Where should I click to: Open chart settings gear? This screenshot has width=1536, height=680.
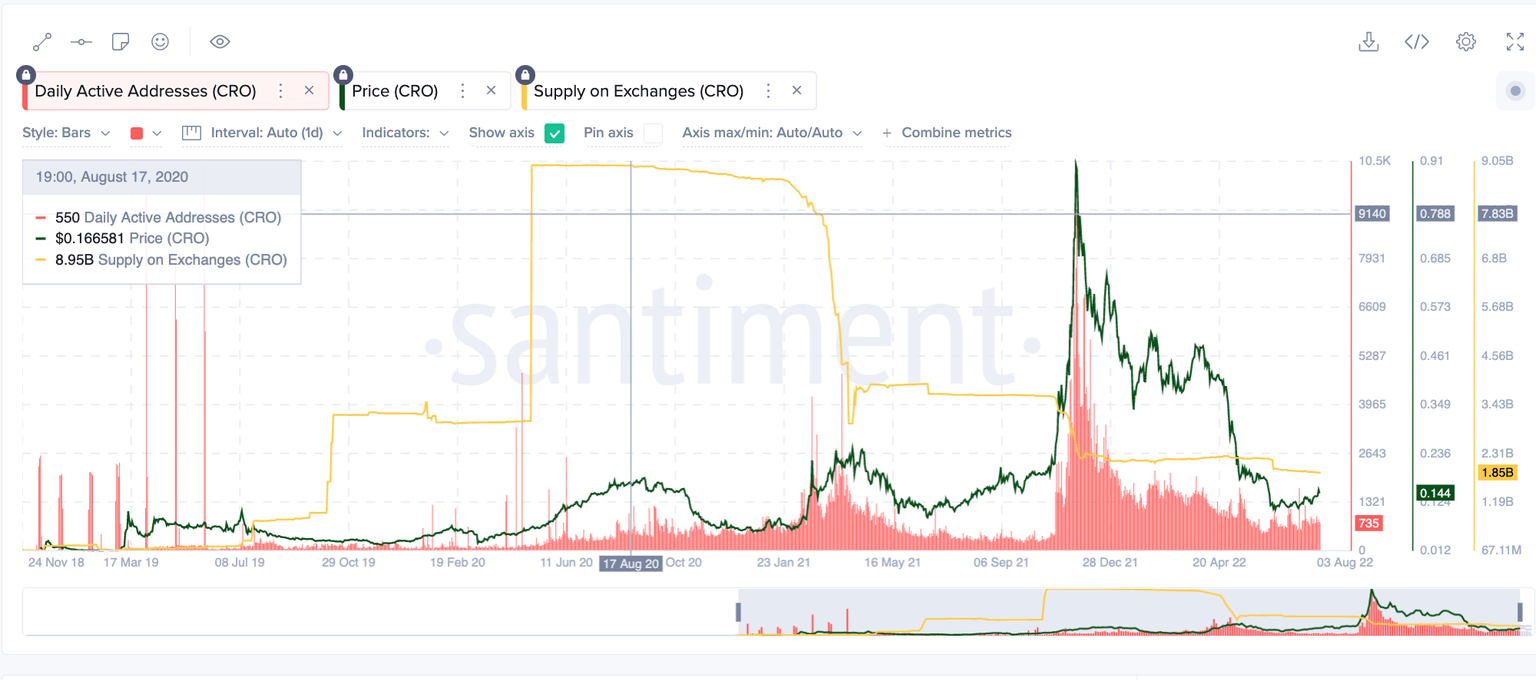[x=1466, y=41]
